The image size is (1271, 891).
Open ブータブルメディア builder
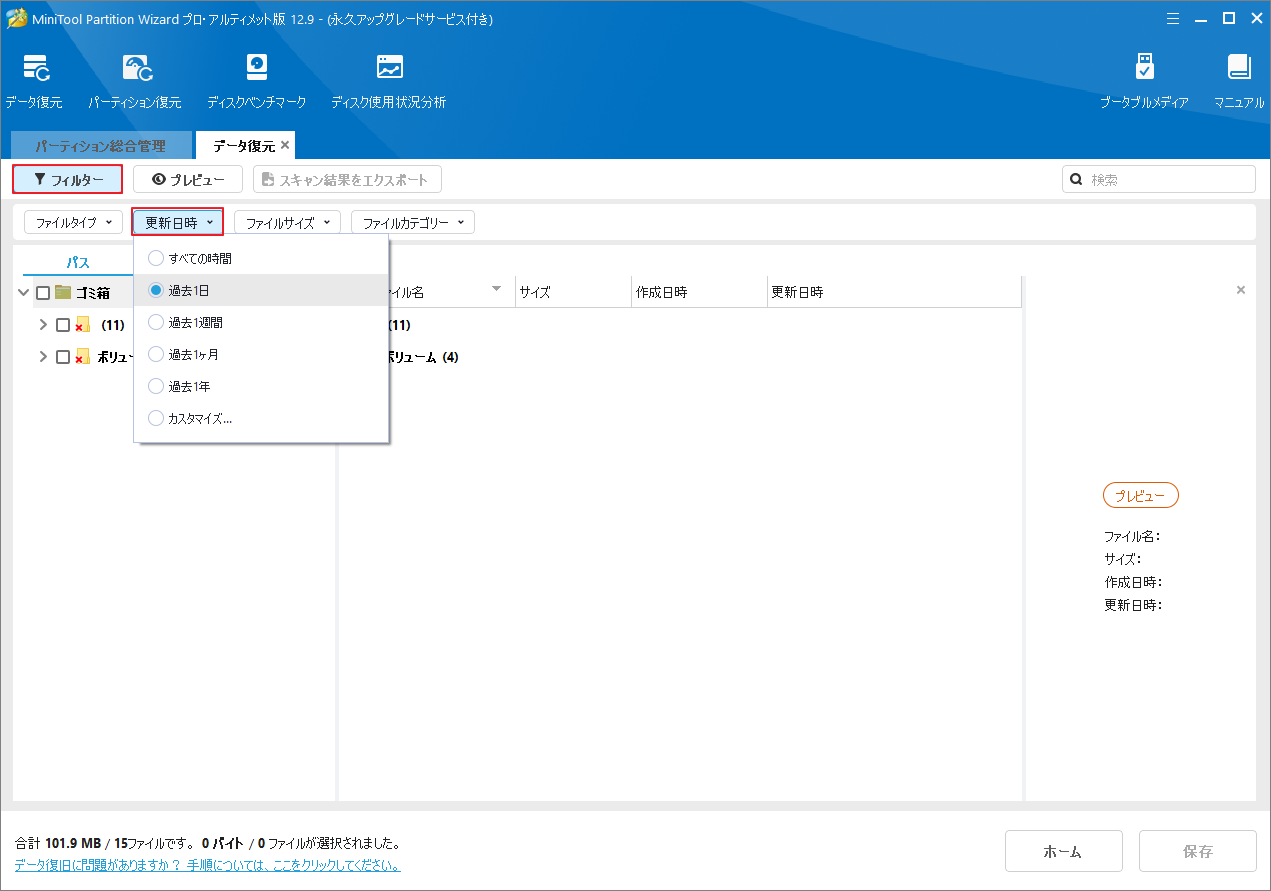1144,81
